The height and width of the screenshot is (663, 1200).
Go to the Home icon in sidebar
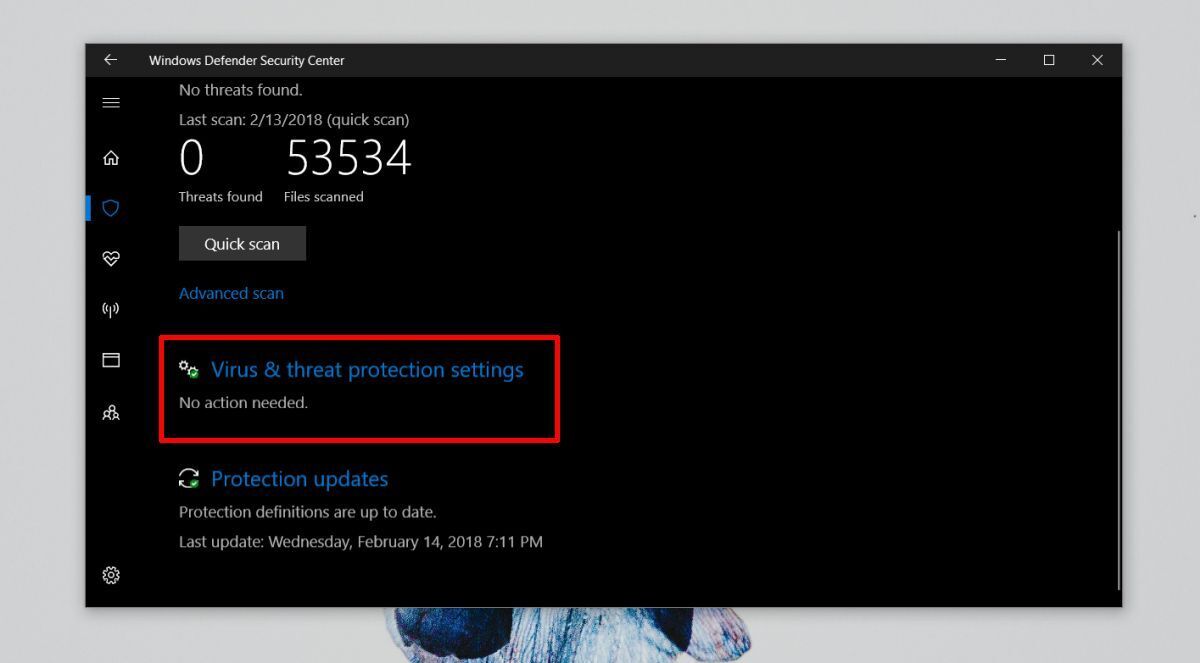coord(111,157)
